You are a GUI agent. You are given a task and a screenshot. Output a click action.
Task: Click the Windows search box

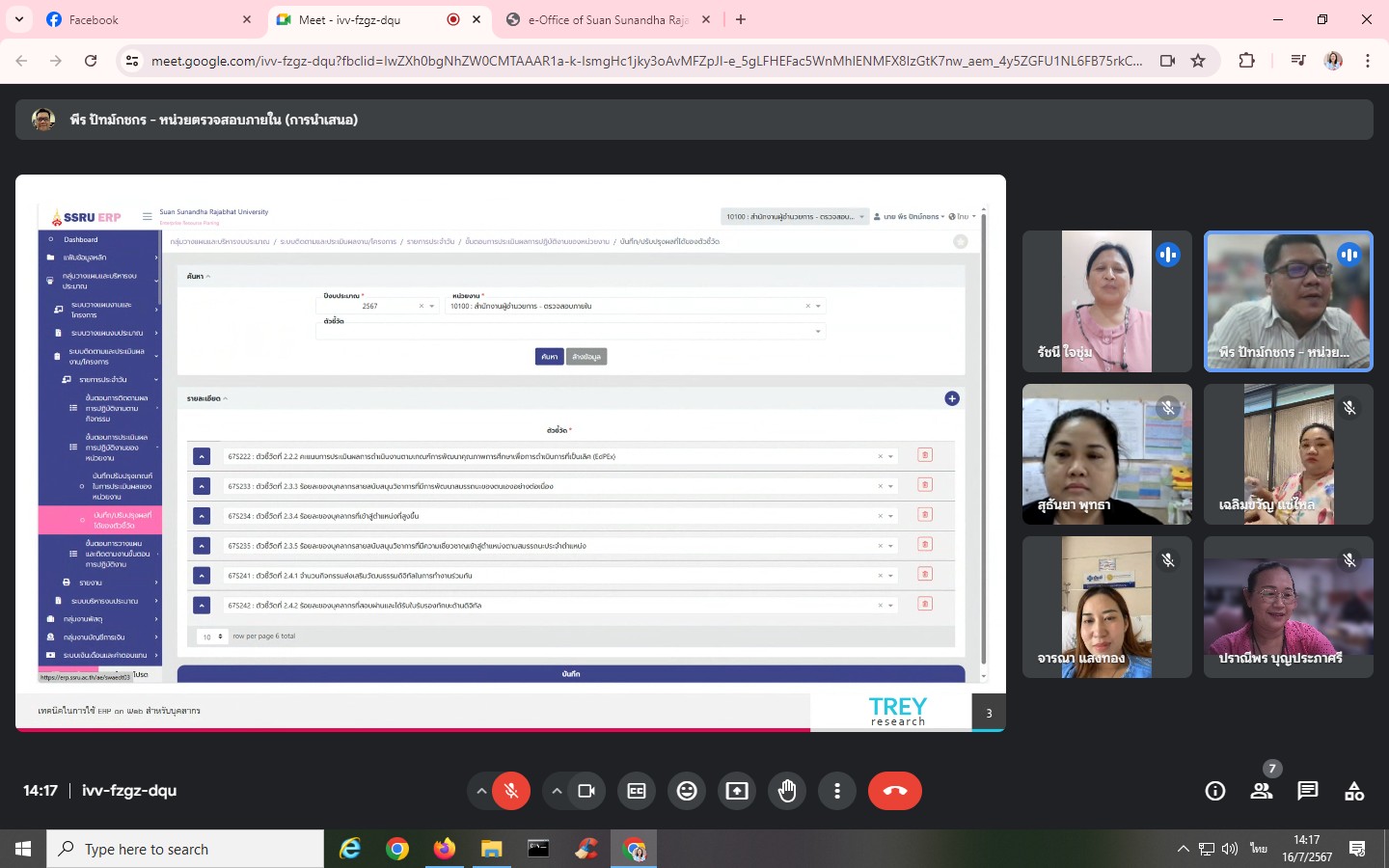(185, 849)
